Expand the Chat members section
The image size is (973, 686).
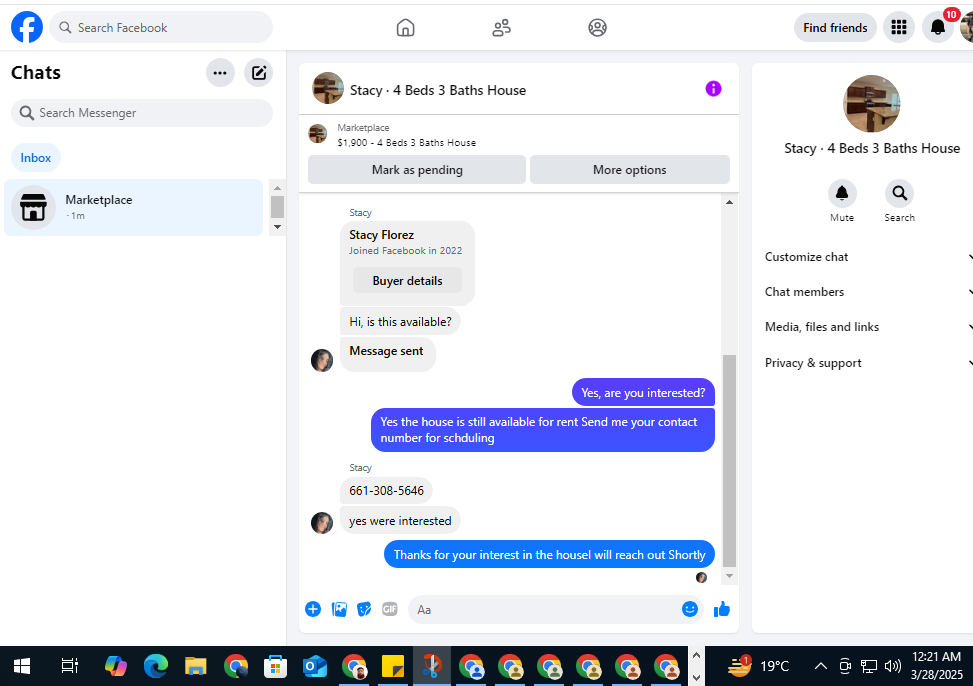tap(868, 292)
